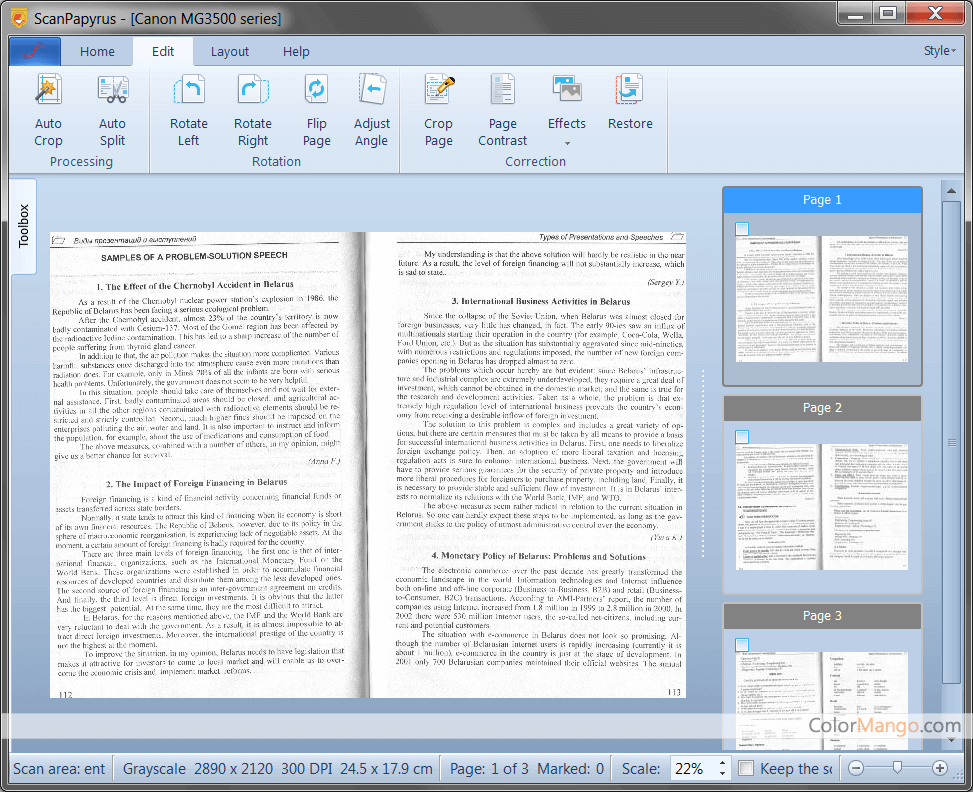Open the Layout ribbon tab
Viewport: 973px width, 792px height.
pyautogui.click(x=229, y=52)
